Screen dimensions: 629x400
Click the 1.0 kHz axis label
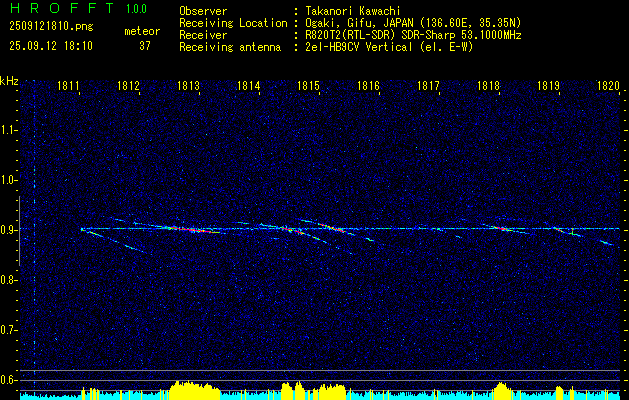[x=8, y=180]
